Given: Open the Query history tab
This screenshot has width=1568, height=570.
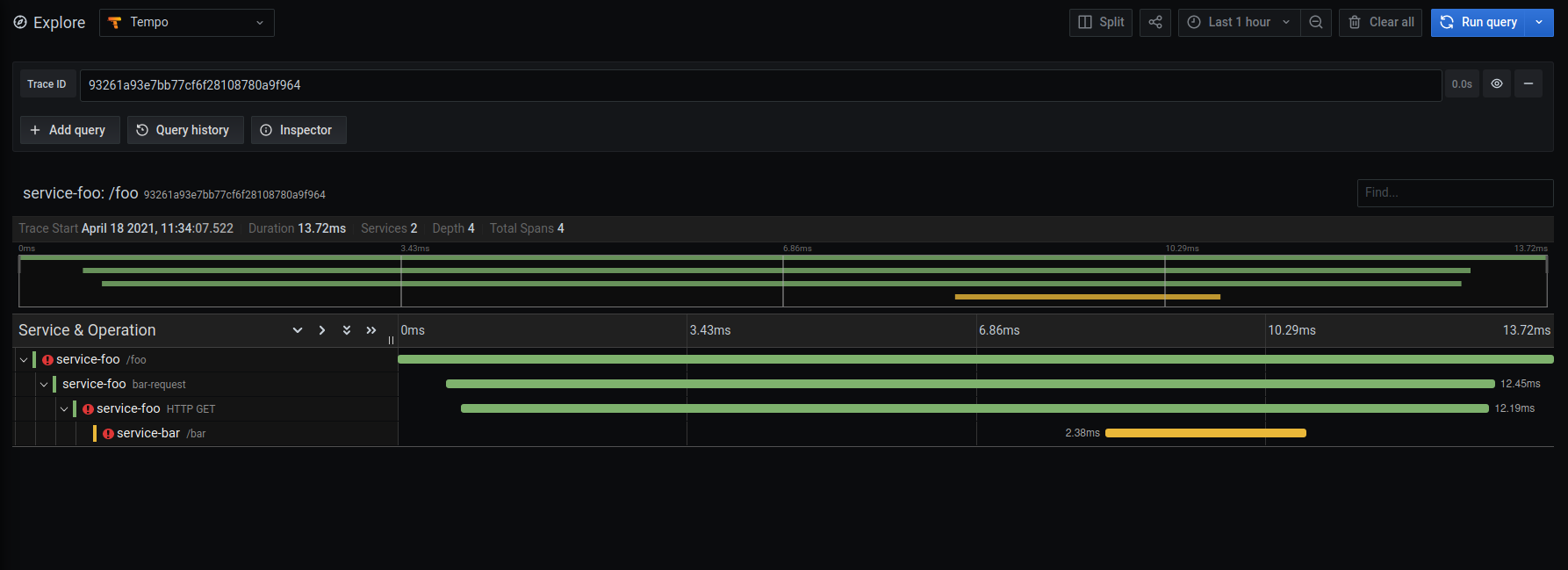Looking at the screenshot, I should tap(184, 130).
